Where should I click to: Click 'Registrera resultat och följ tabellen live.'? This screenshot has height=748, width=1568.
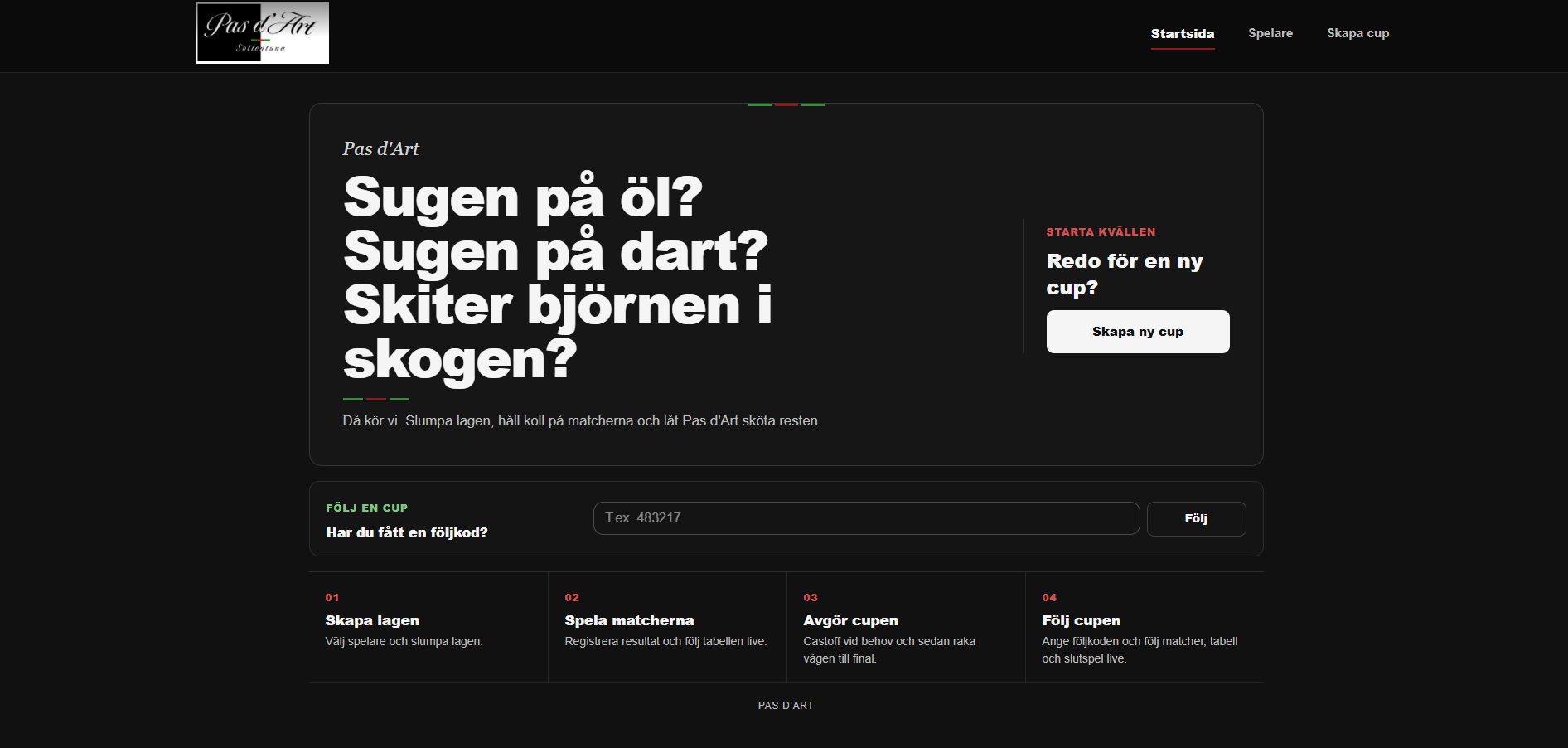665,641
